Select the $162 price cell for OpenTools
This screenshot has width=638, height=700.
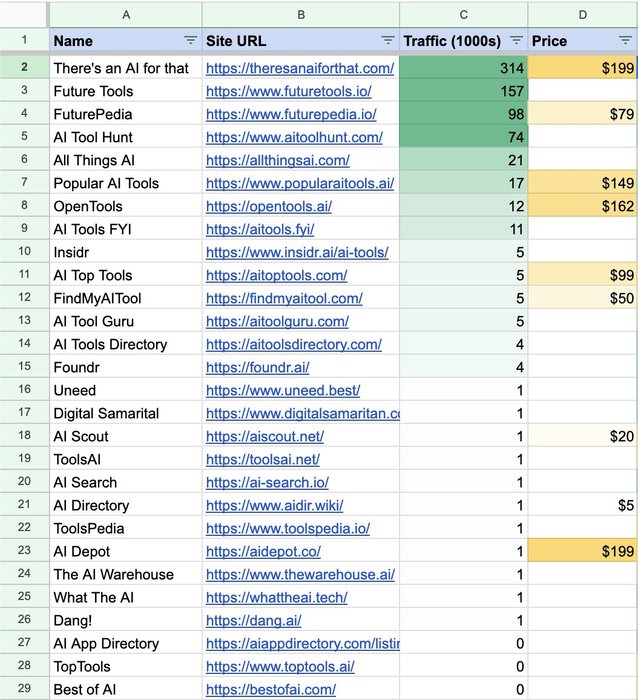582,206
